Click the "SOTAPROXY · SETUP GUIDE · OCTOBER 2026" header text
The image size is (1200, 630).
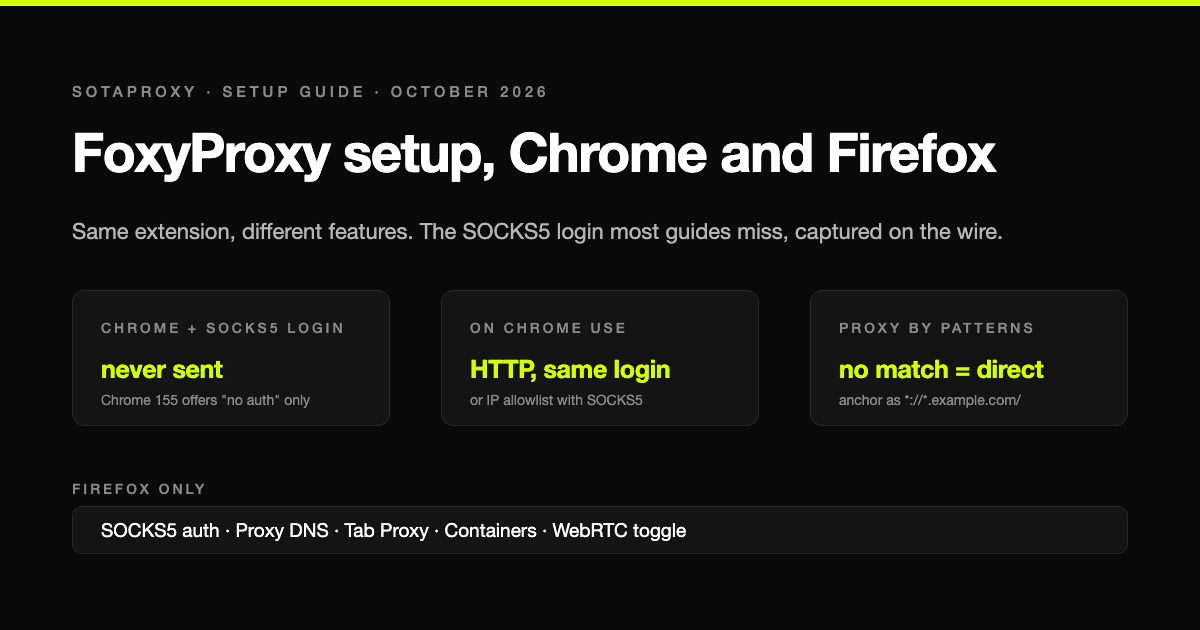pos(310,92)
